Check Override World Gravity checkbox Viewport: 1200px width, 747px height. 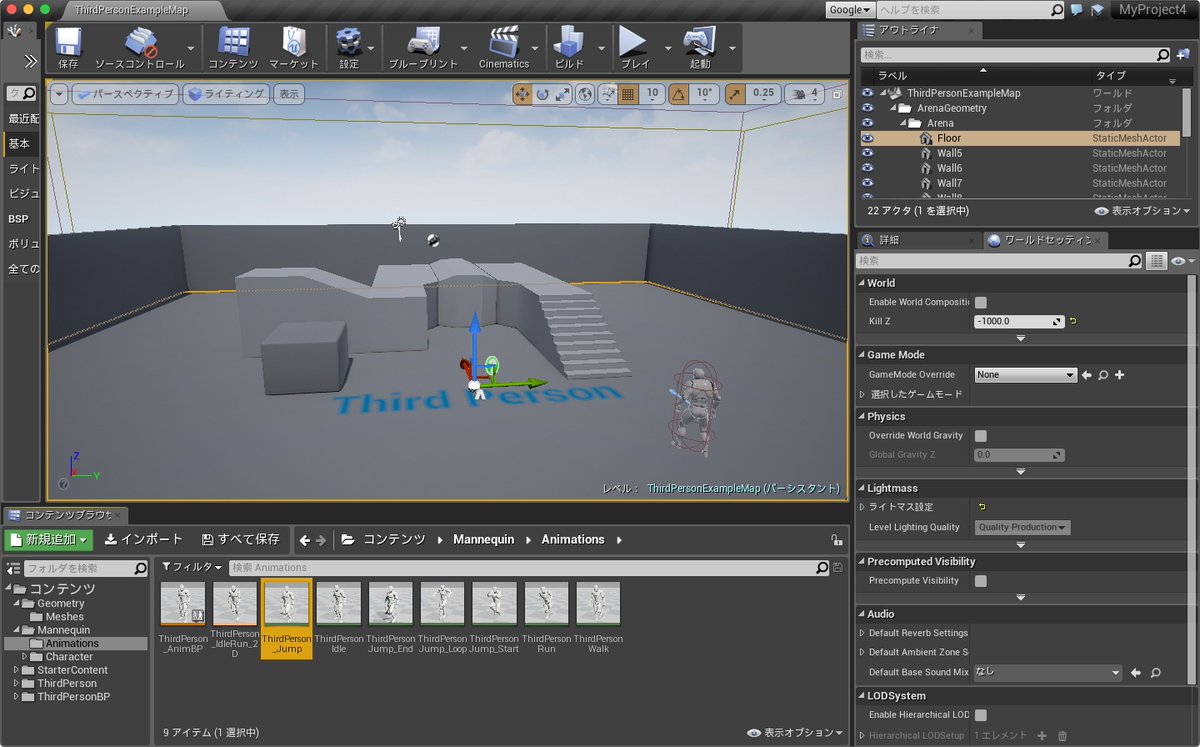[981, 436]
